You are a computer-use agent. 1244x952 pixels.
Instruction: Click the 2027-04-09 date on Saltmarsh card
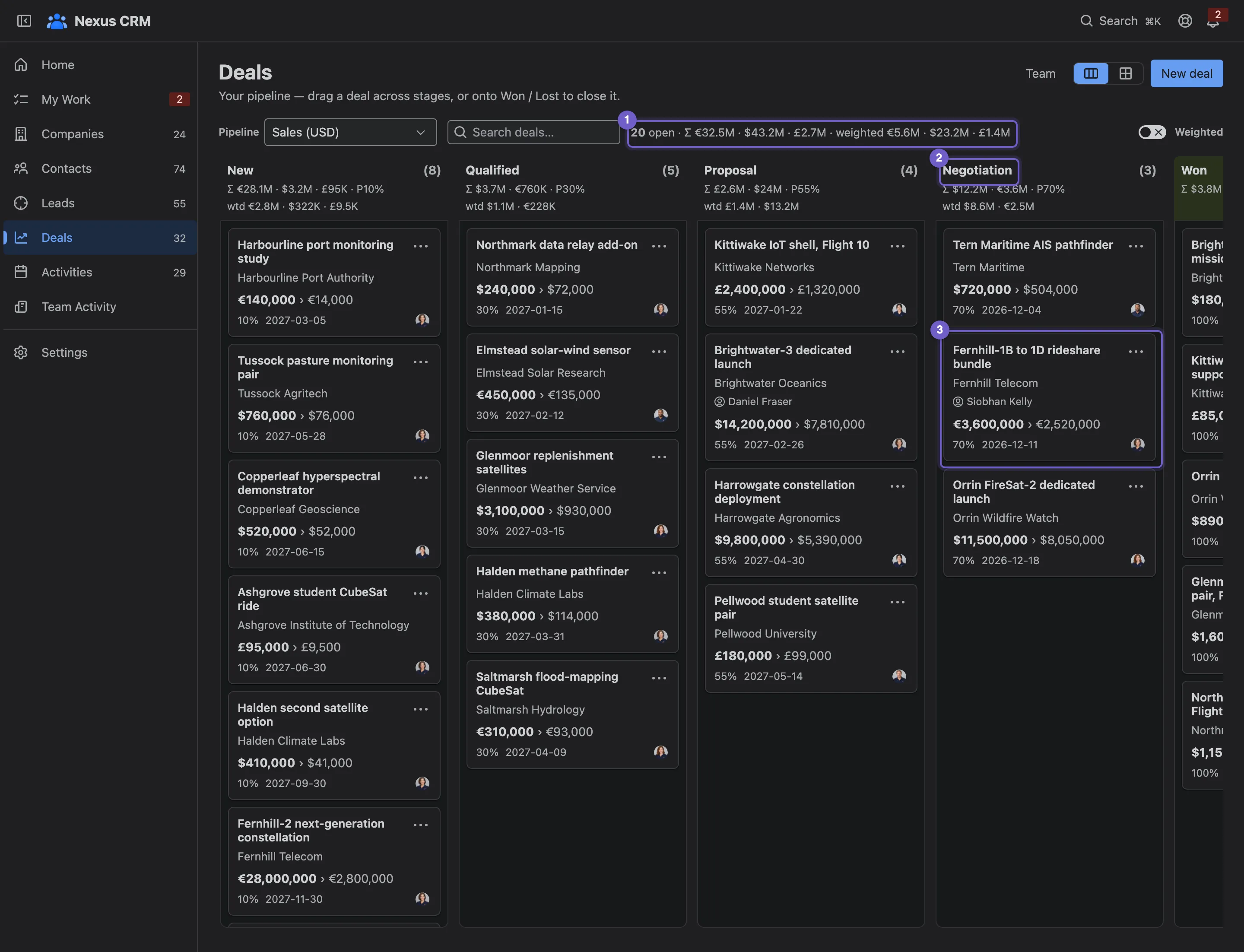point(536,752)
